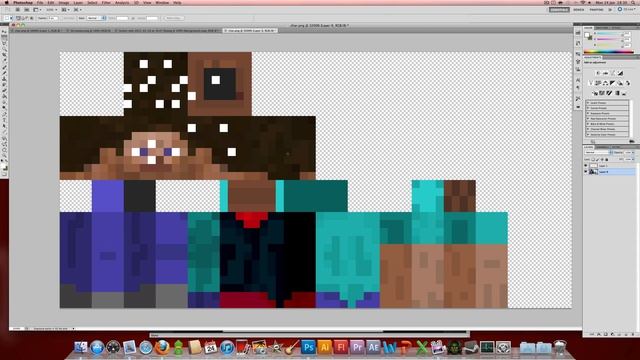
Task: Expand the Curves Presets list
Action: 588,108
